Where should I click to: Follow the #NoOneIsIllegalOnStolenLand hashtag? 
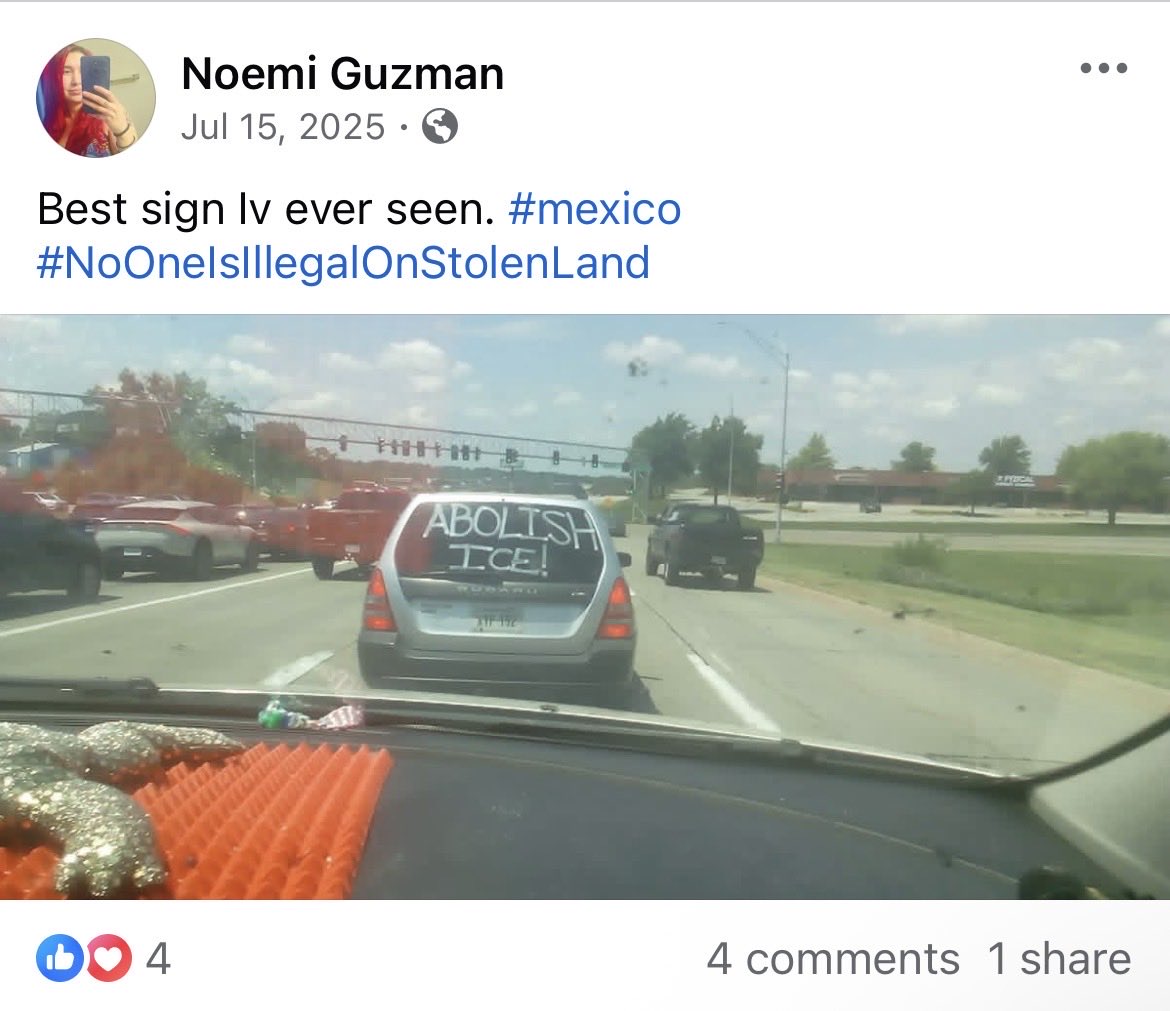[x=343, y=263]
